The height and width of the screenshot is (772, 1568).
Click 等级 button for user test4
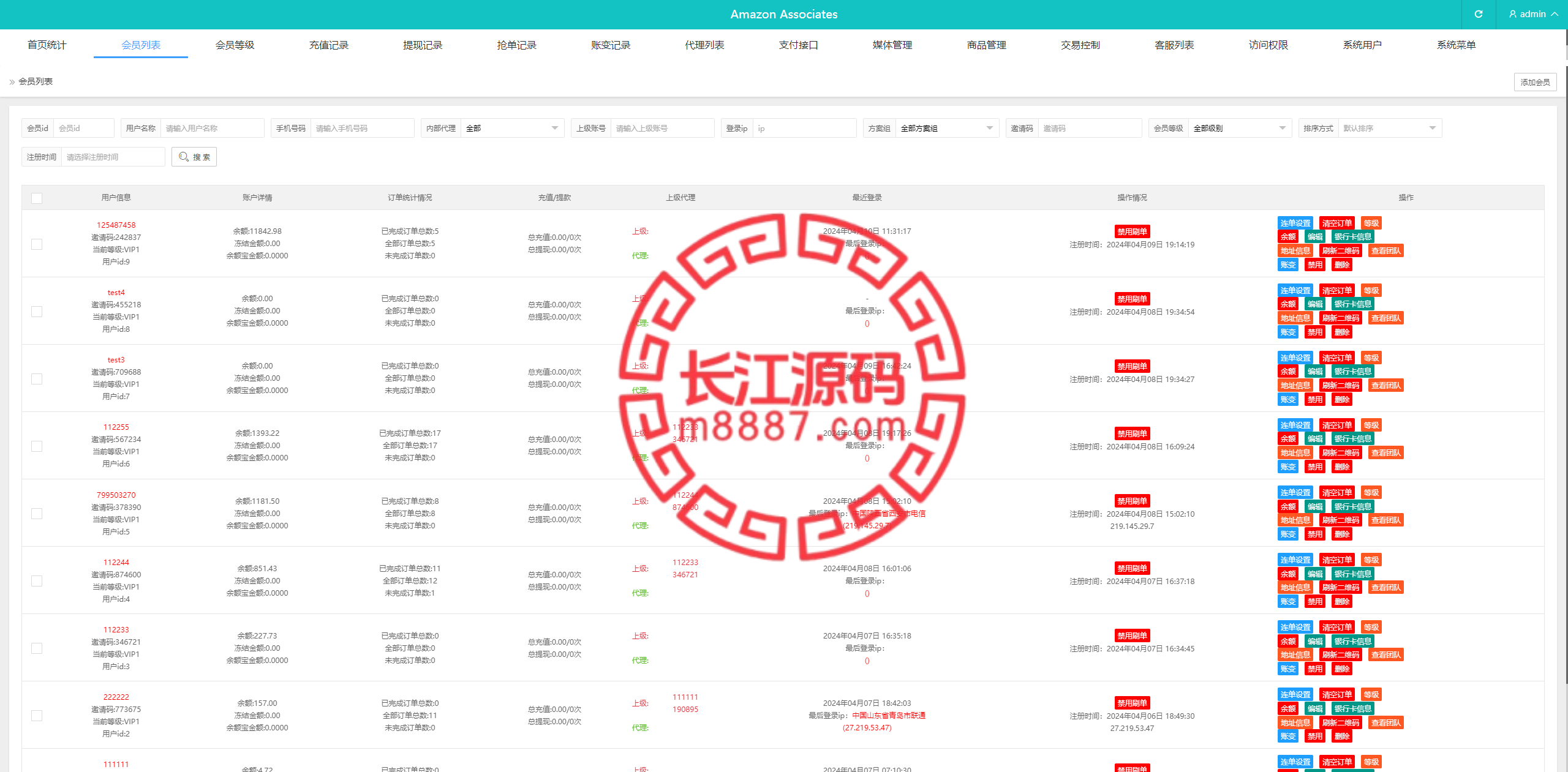pyautogui.click(x=1371, y=290)
